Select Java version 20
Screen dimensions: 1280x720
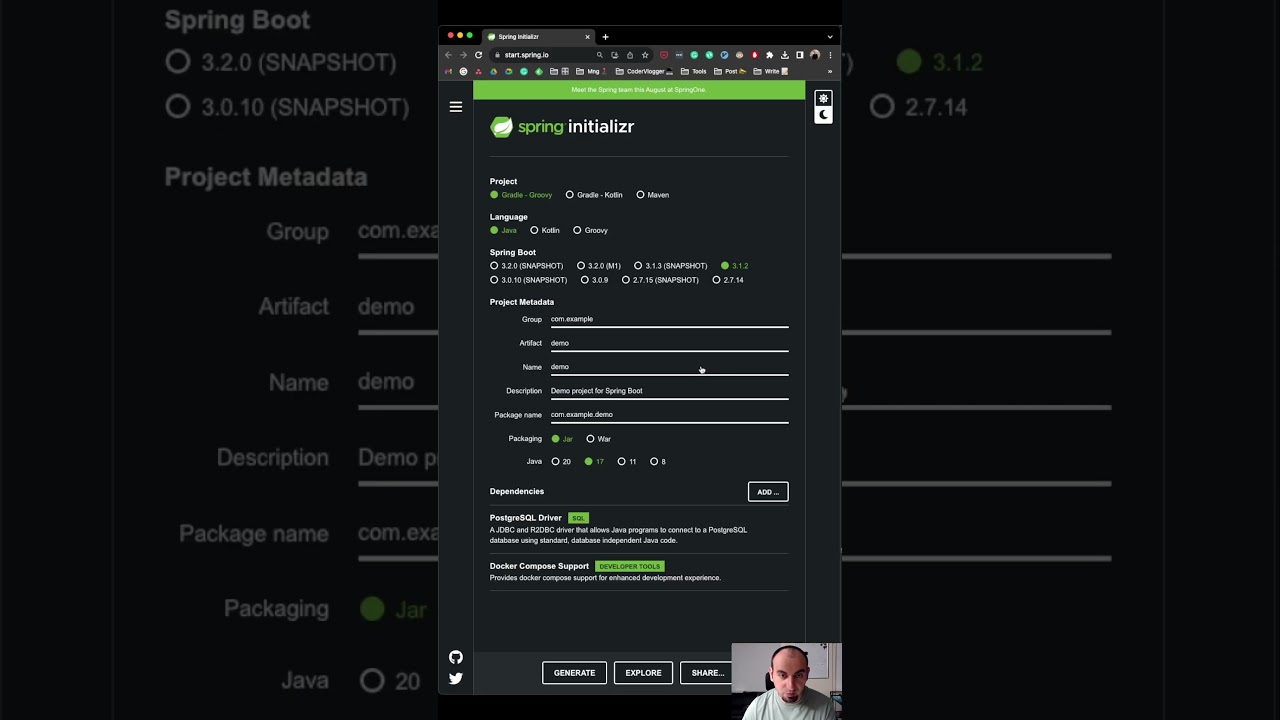[x=561, y=462]
